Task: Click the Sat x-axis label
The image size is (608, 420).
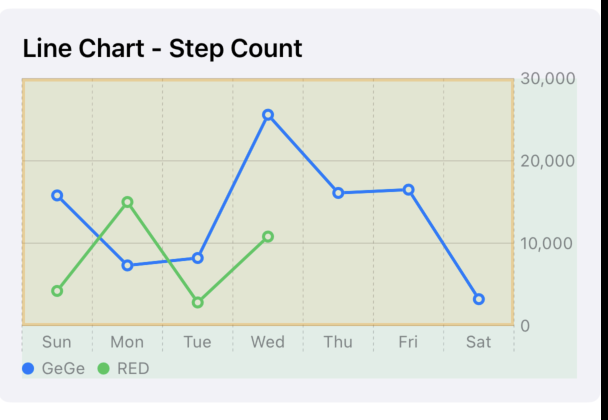Action: point(478,342)
